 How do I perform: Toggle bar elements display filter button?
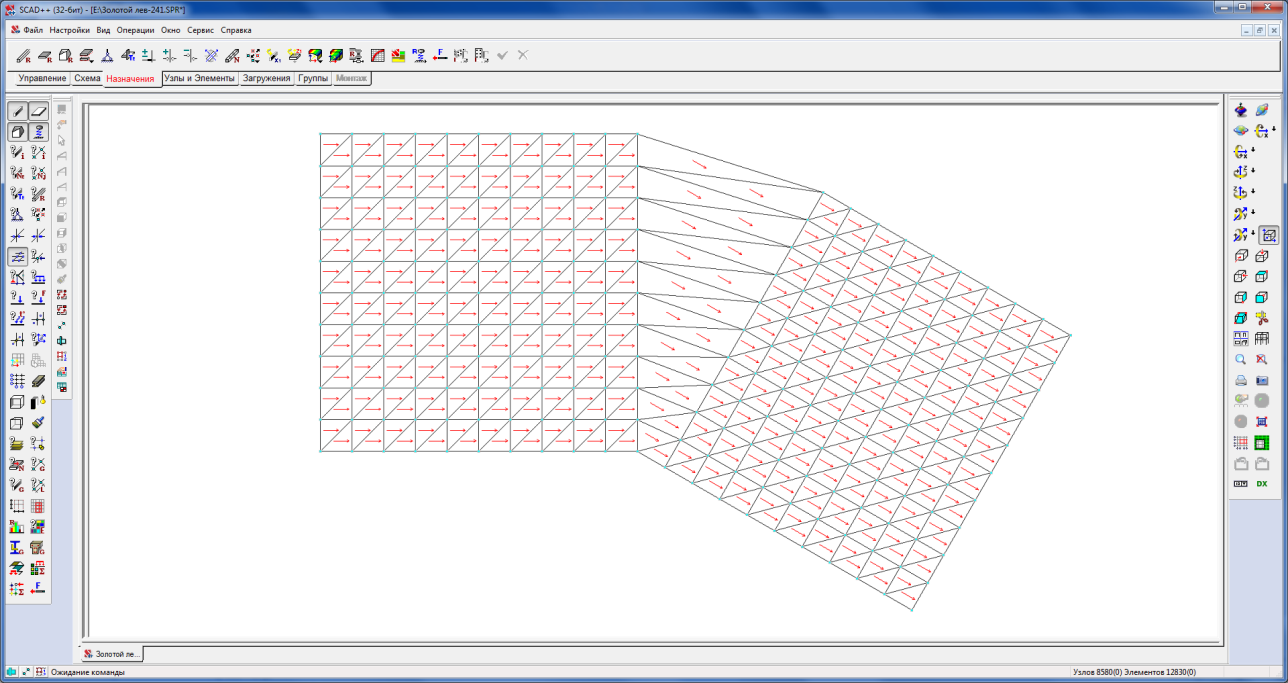(17, 110)
